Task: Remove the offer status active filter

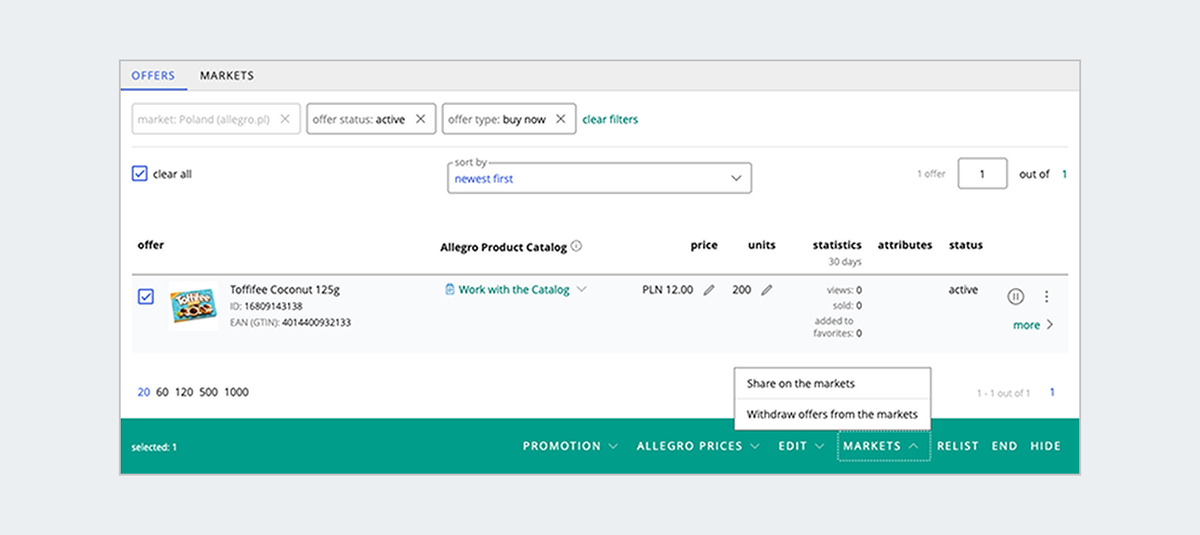Action: (420, 119)
